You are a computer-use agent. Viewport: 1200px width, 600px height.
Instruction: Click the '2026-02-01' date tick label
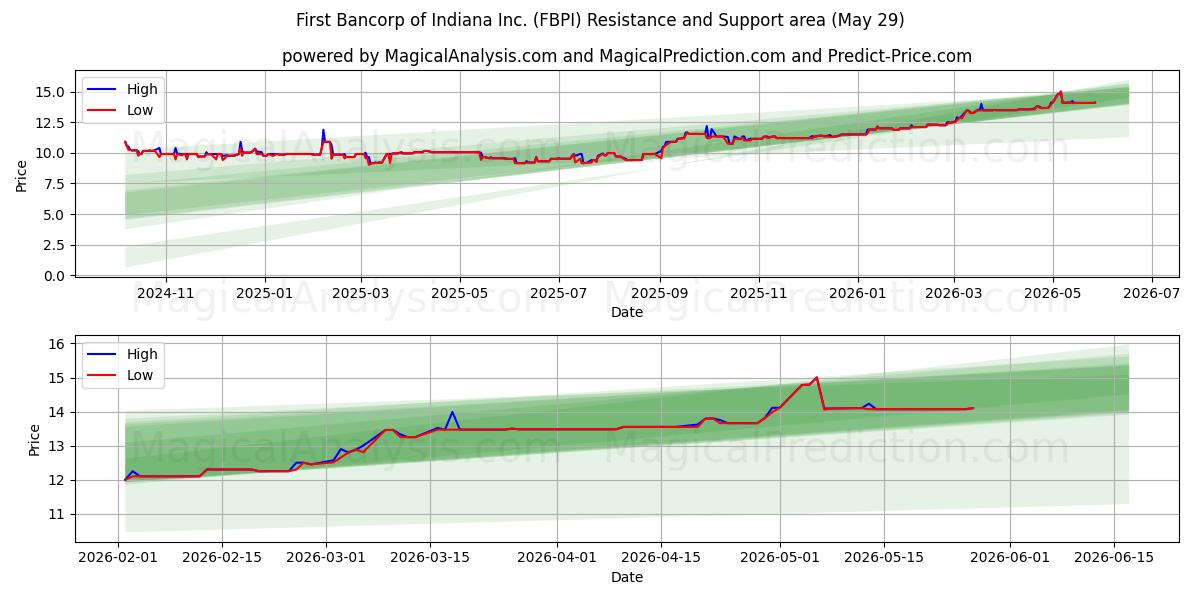coord(120,559)
